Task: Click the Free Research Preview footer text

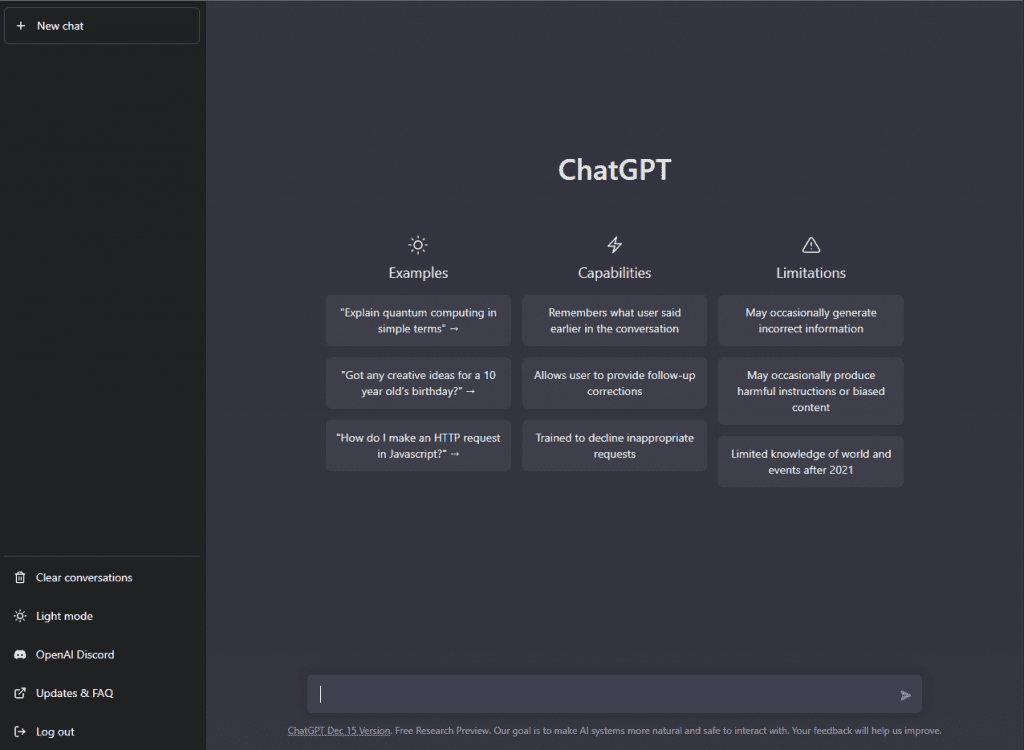Action: (x=442, y=731)
